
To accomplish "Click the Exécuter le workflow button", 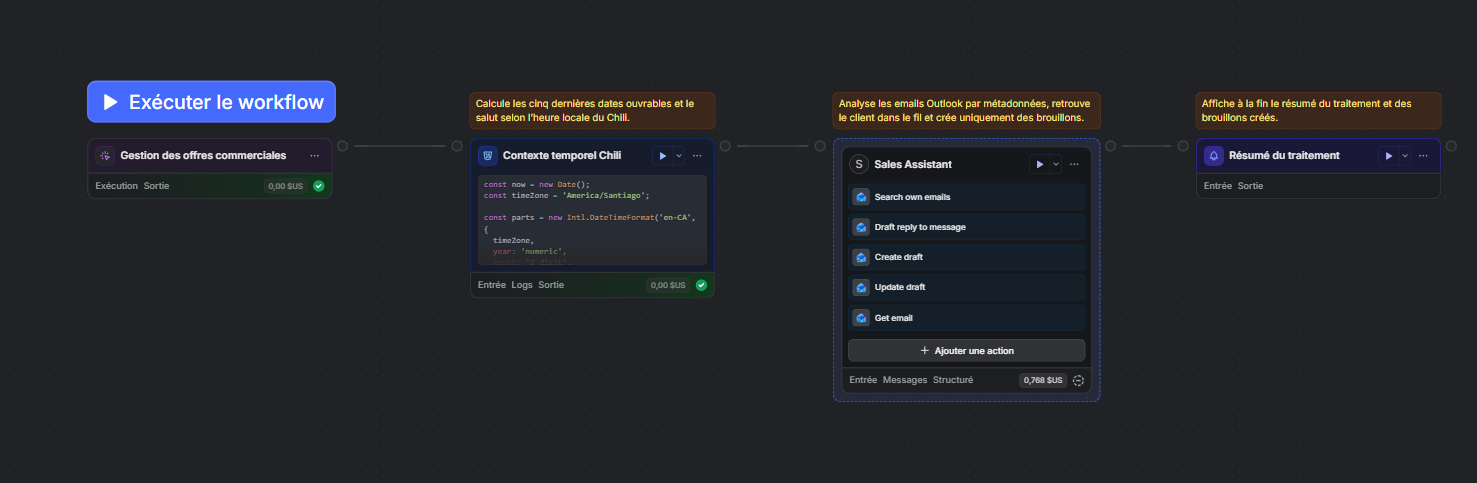I will [211, 102].
